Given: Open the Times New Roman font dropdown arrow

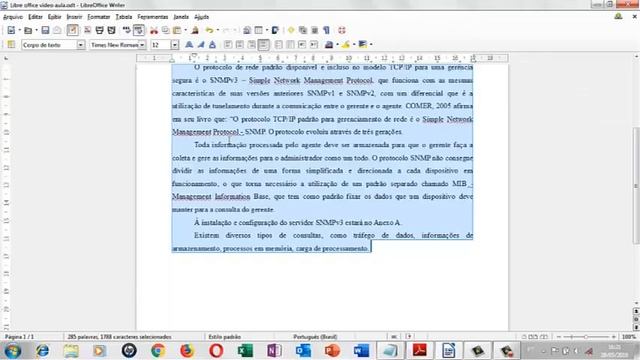Looking at the screenshot, I should coord(142,45).
